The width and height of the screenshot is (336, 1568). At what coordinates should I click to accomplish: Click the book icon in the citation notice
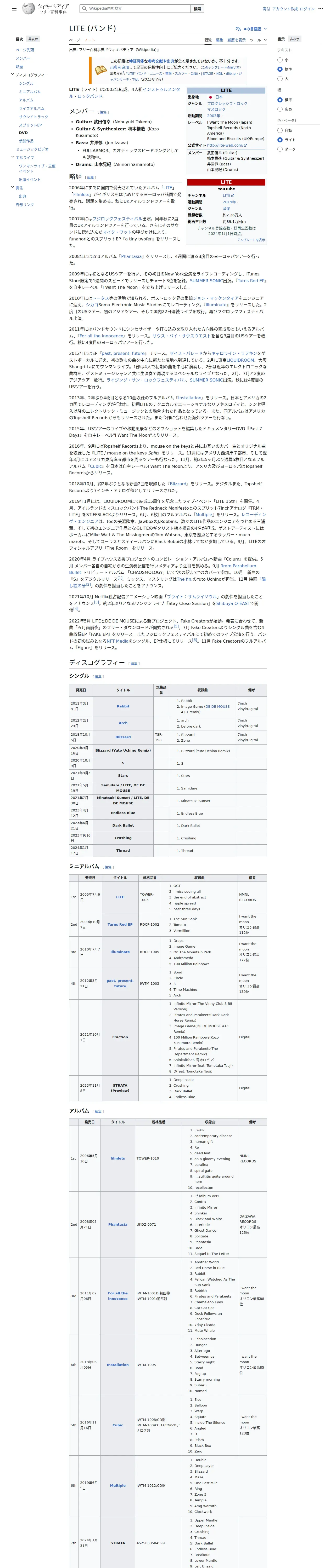click(101, 71)
